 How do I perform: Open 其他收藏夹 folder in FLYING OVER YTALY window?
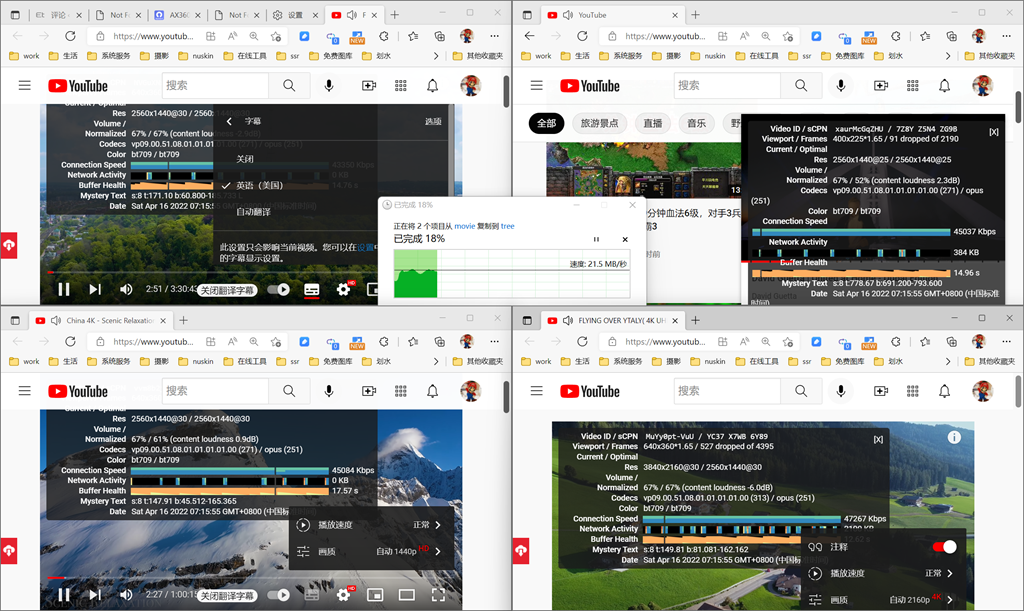(x=990, y=361)
